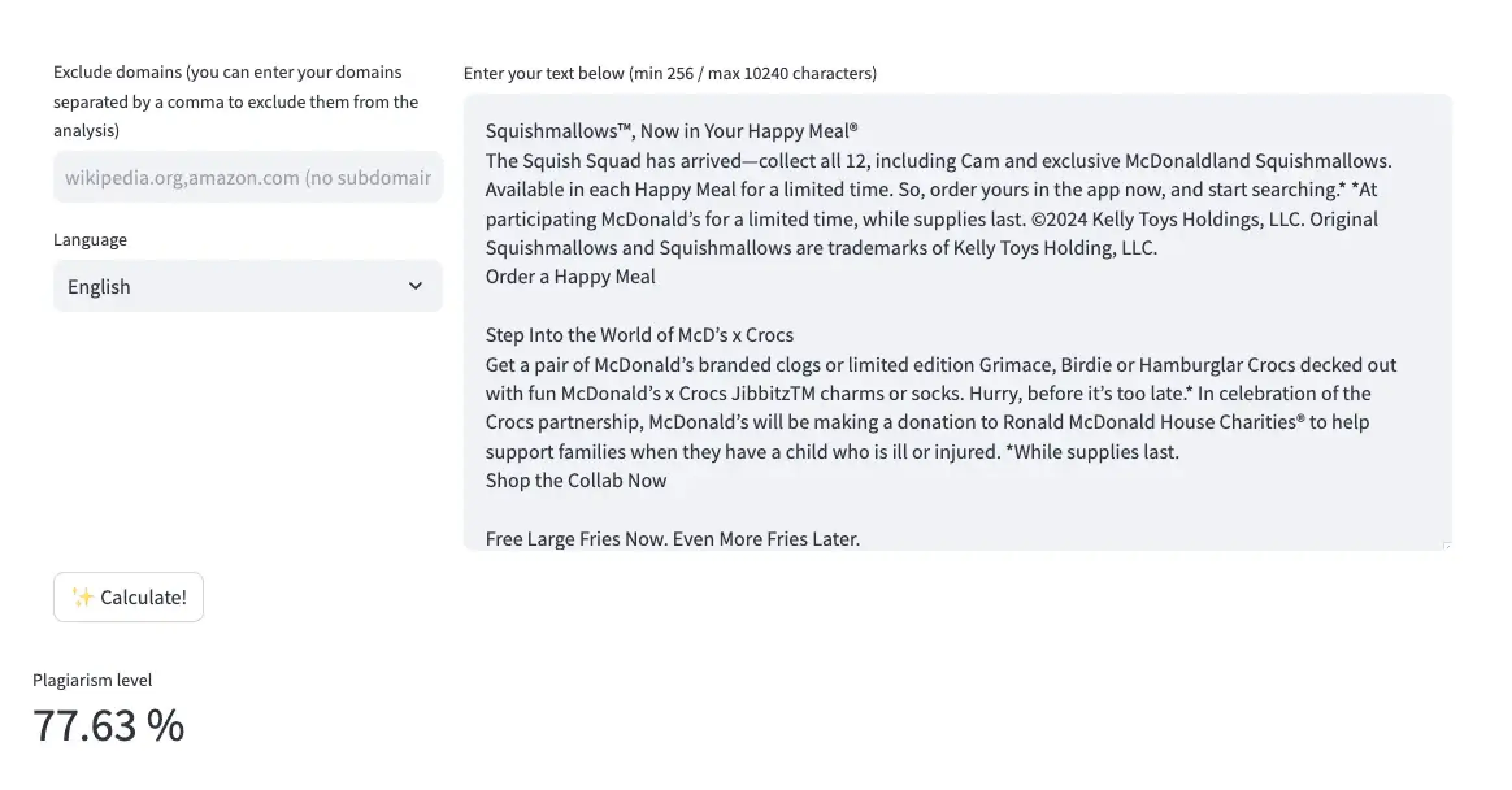Click the 77.63 % plagiarism value
Viewport: 1512px width, 790px height.
pyautogui.click(x=108, y=725)
